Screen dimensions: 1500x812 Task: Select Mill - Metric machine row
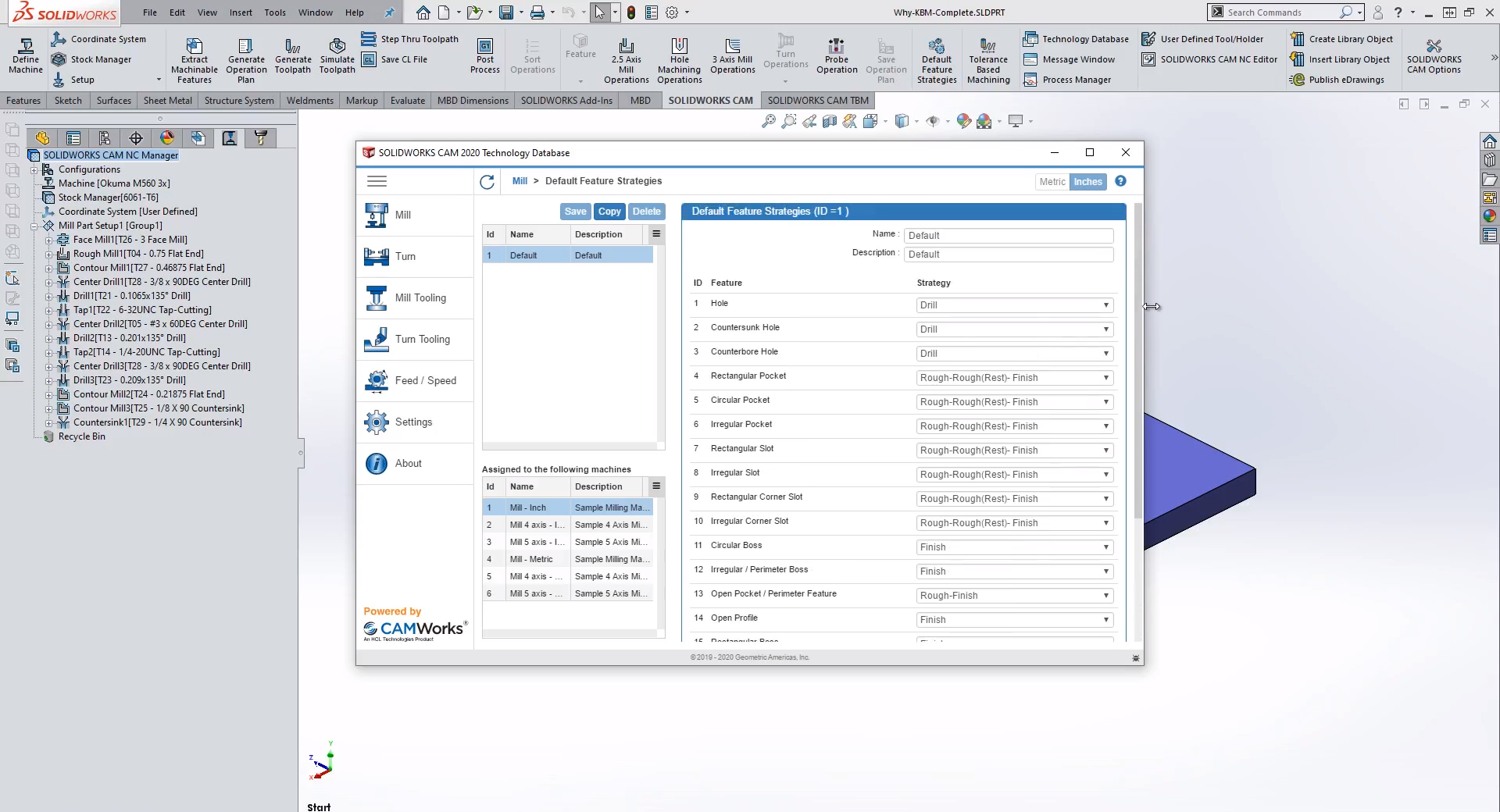(567, 560)
